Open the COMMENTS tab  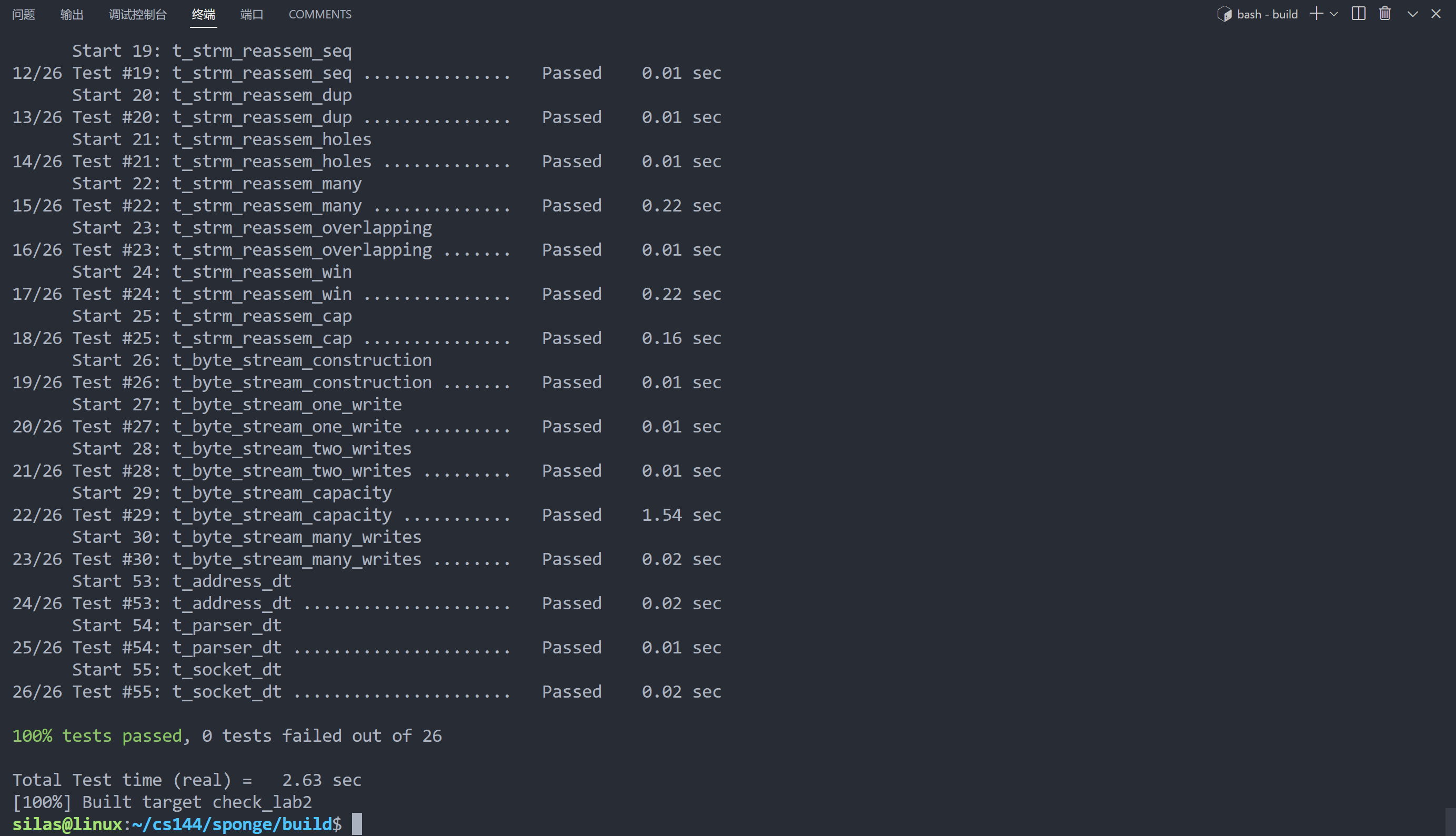click(320, 14)
